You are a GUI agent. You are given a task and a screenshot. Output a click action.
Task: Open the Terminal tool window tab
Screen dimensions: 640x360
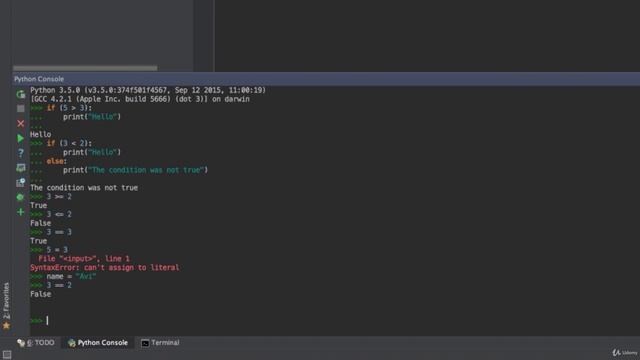160,342
